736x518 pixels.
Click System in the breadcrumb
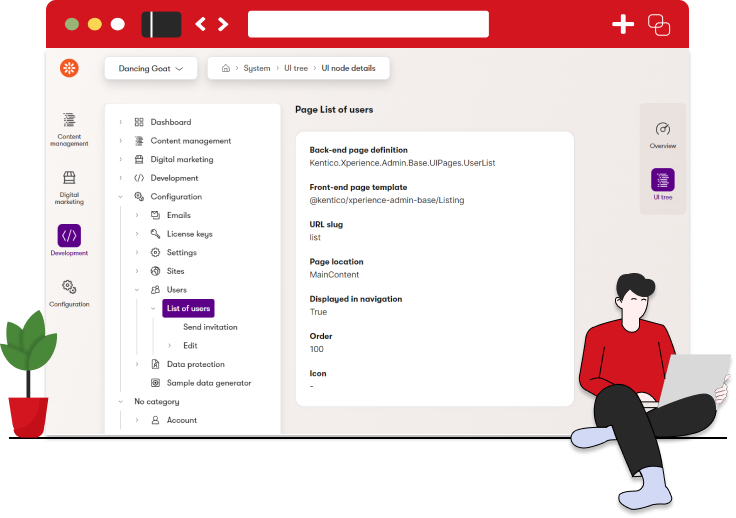click(x=257, y=69)
